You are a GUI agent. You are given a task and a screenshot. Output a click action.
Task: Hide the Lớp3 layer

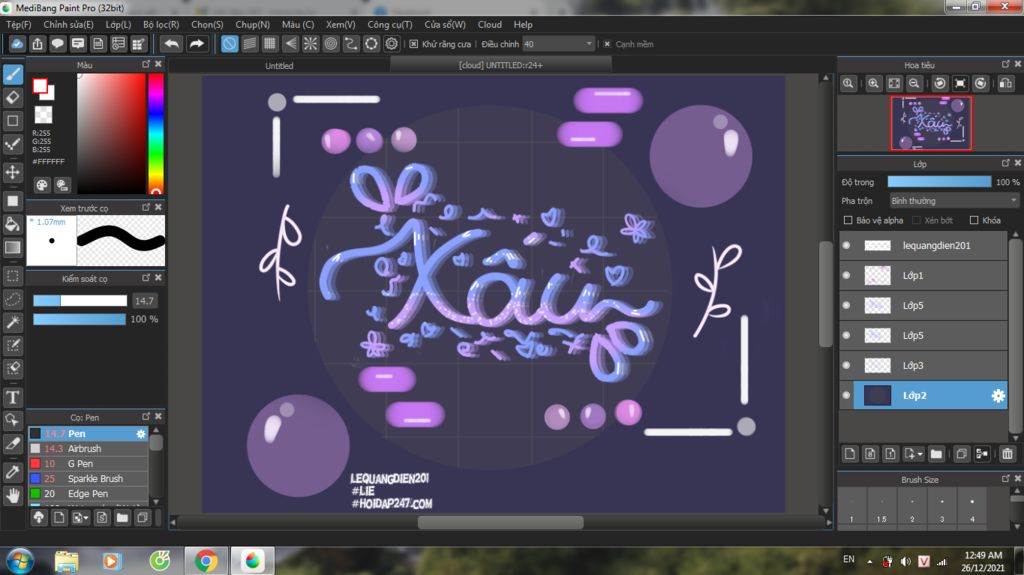point(846,365)
